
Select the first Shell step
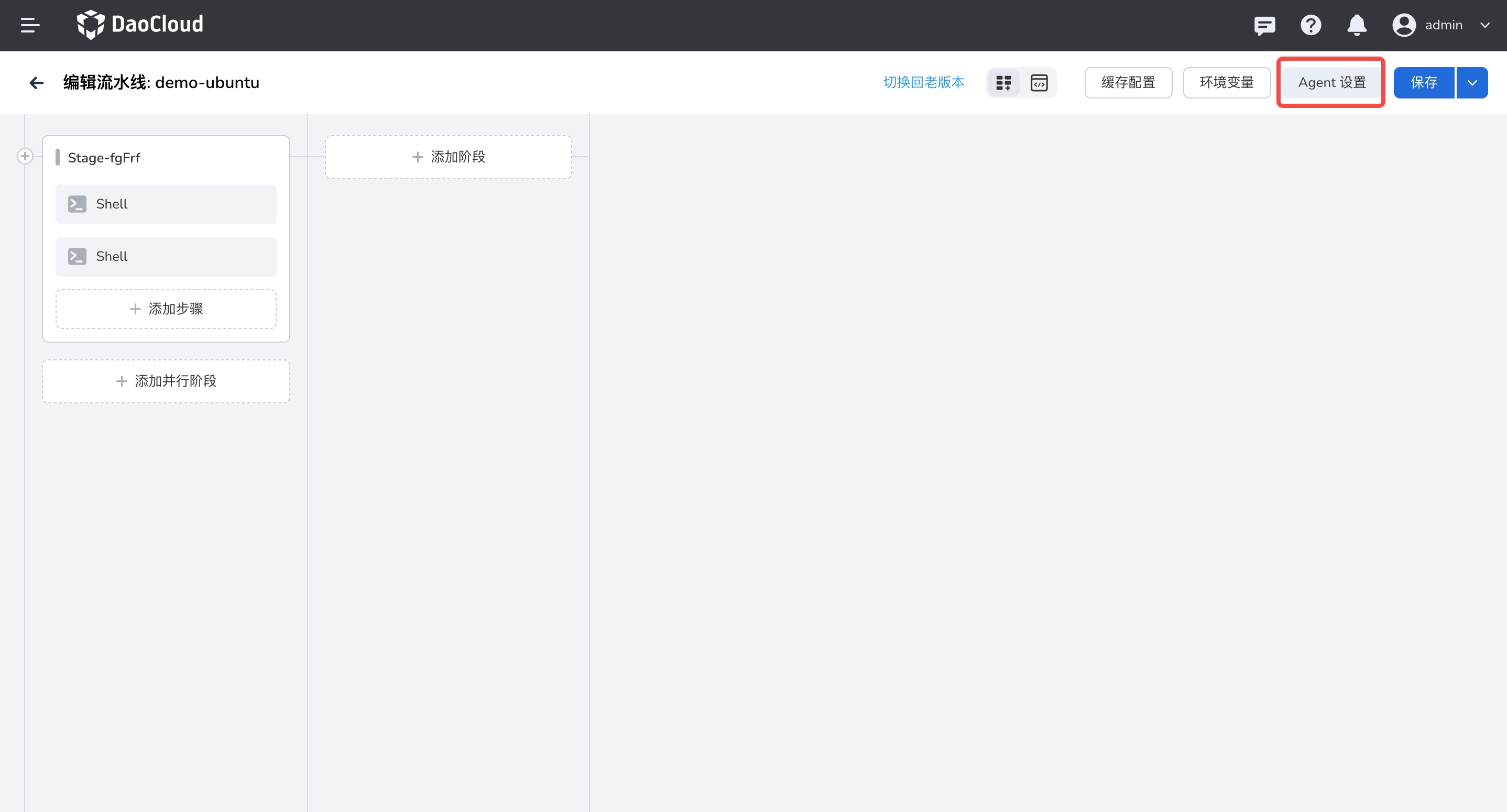166,204
